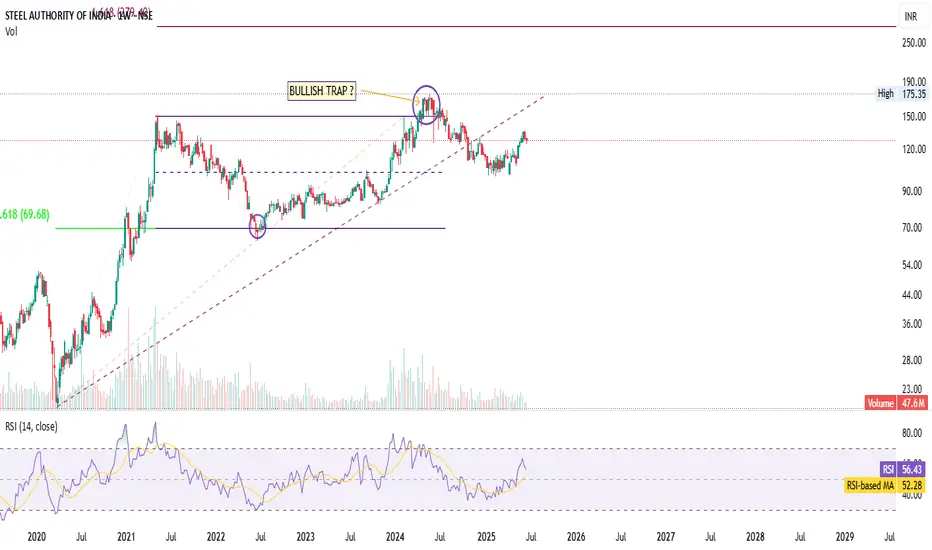Select the small circle at the 2022 low

tap(257, 226)
